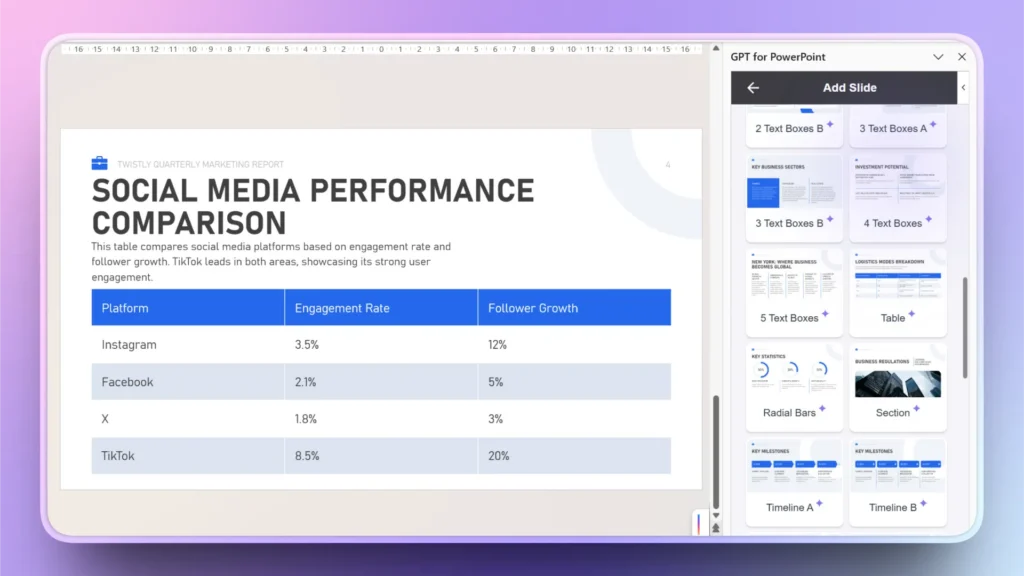Select the Follower Growth header cell
This screenshot has width=1024, height=576.
click(x=575, y=308)
